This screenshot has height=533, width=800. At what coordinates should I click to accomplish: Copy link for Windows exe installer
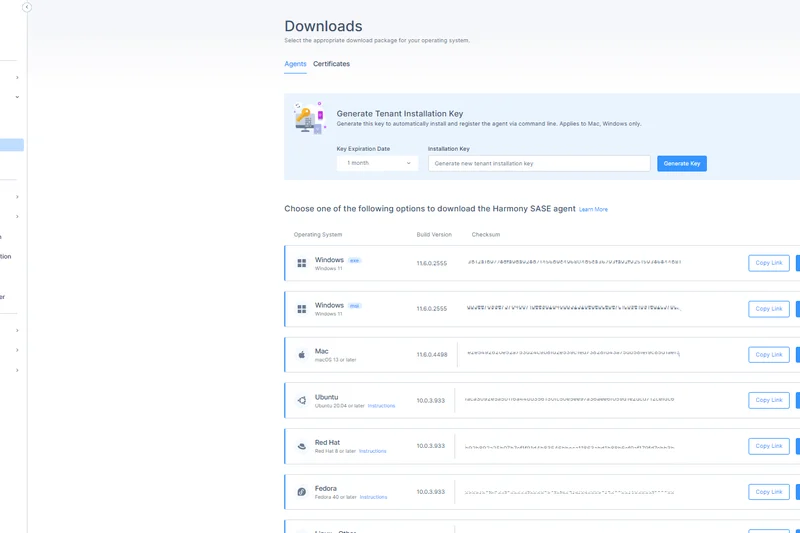pyautogui.click(x=769, y=263)
